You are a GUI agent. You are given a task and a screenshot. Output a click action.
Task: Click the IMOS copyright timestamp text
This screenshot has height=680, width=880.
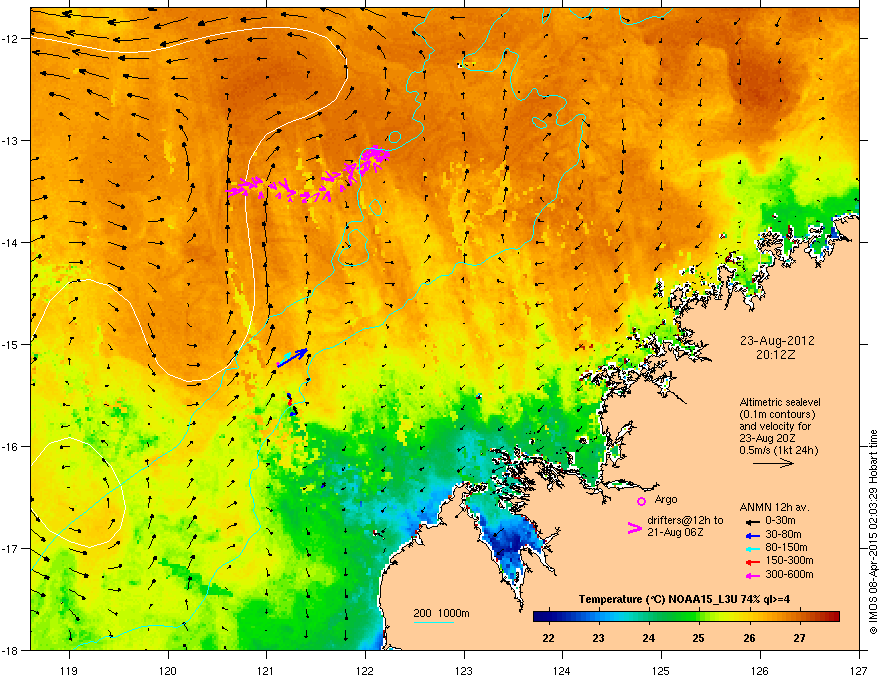coord(873,532)
